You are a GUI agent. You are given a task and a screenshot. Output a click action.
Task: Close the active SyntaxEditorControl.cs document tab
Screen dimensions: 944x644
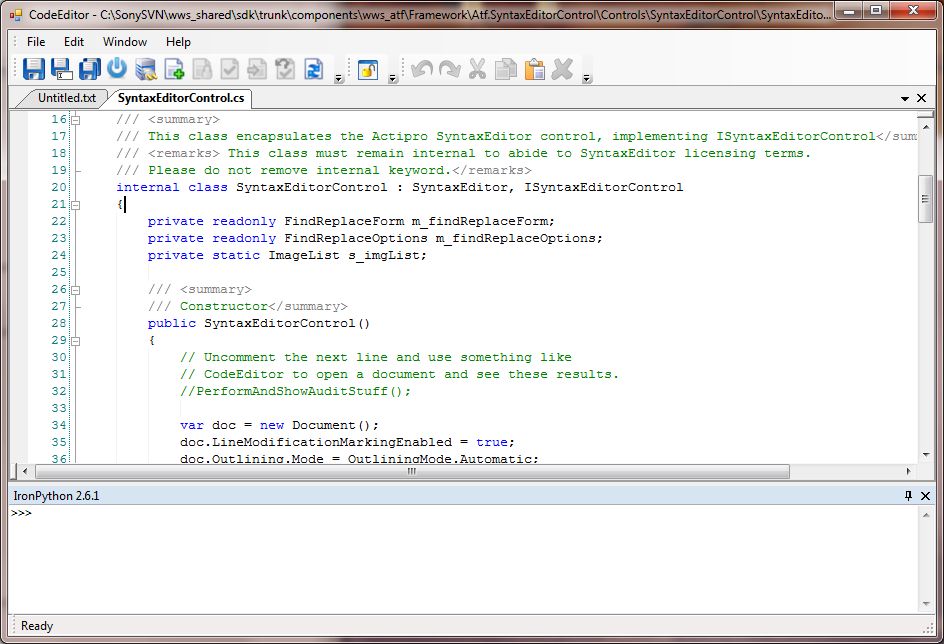(x=921, y=98)
